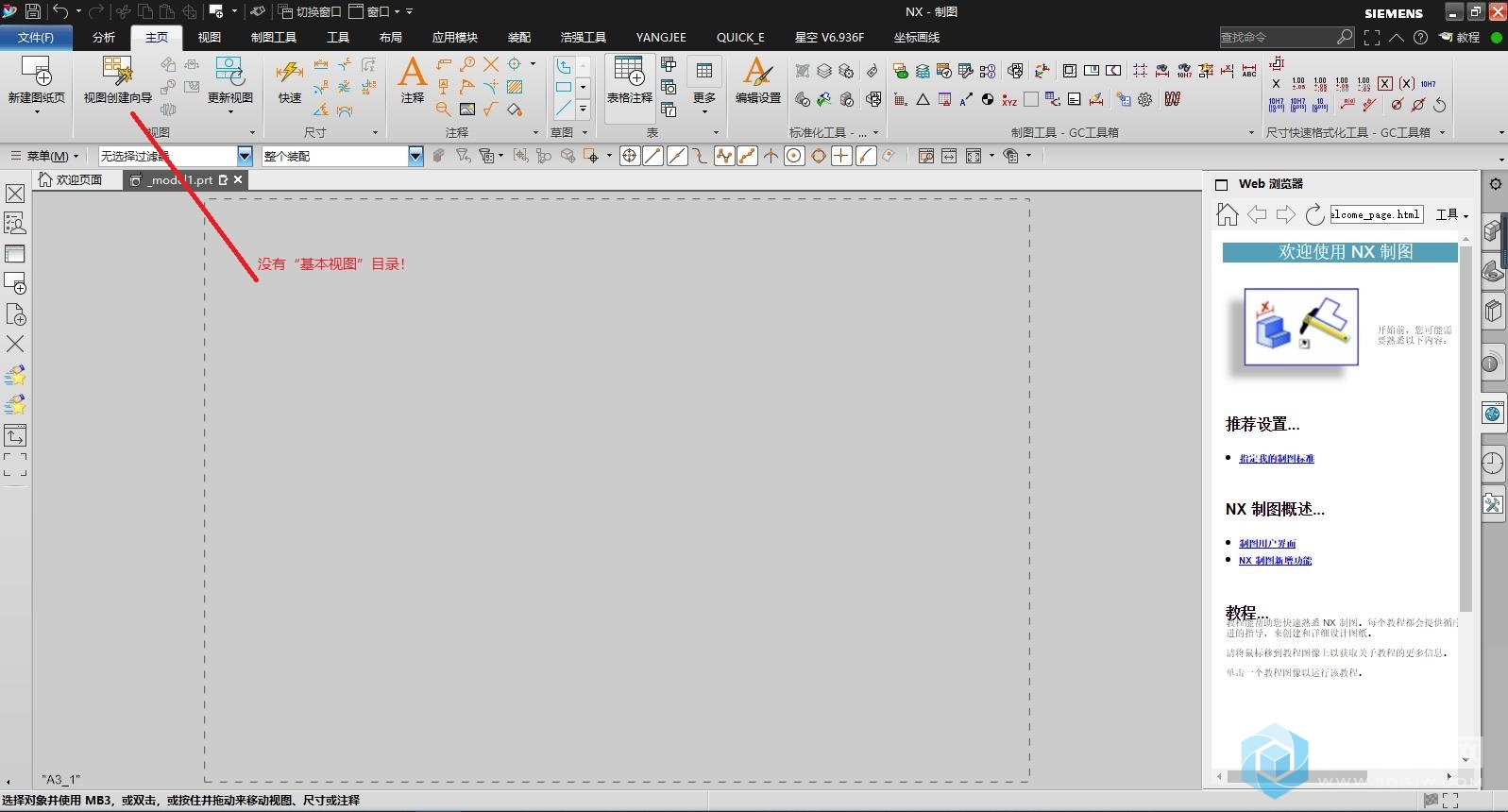1508x812 pixels.
Task: Go to home page in Web 浏览器
Action: tap(1227, 215)
